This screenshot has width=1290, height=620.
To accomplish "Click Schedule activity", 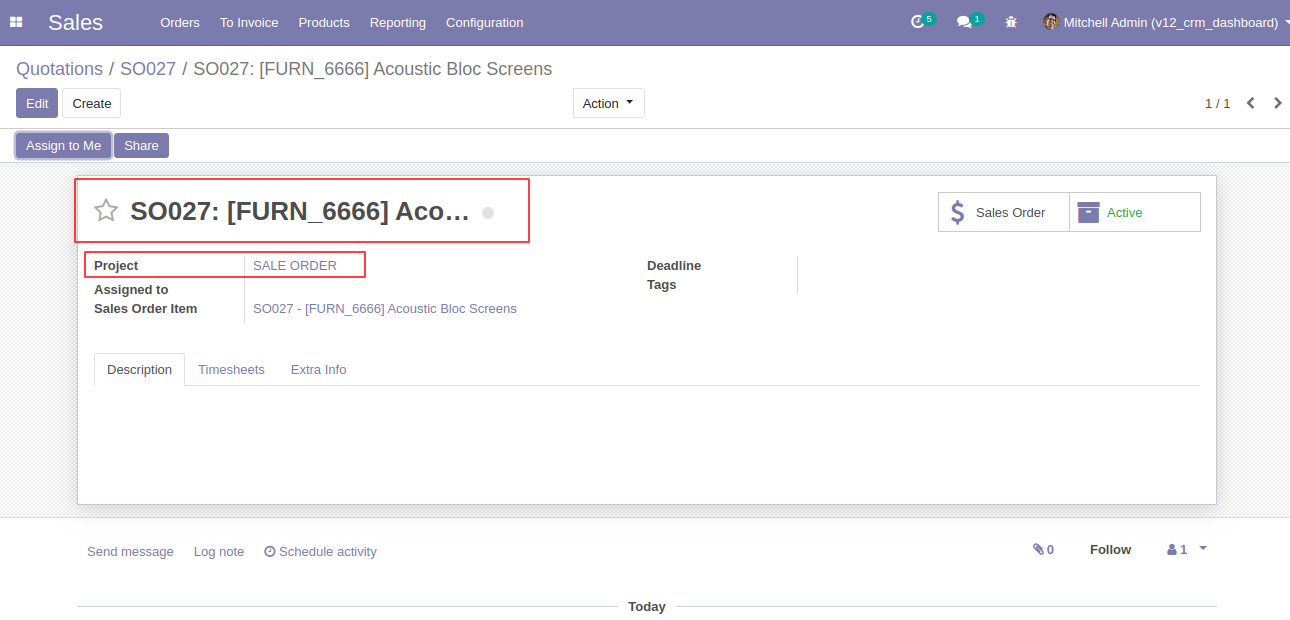I will (320, 551).
